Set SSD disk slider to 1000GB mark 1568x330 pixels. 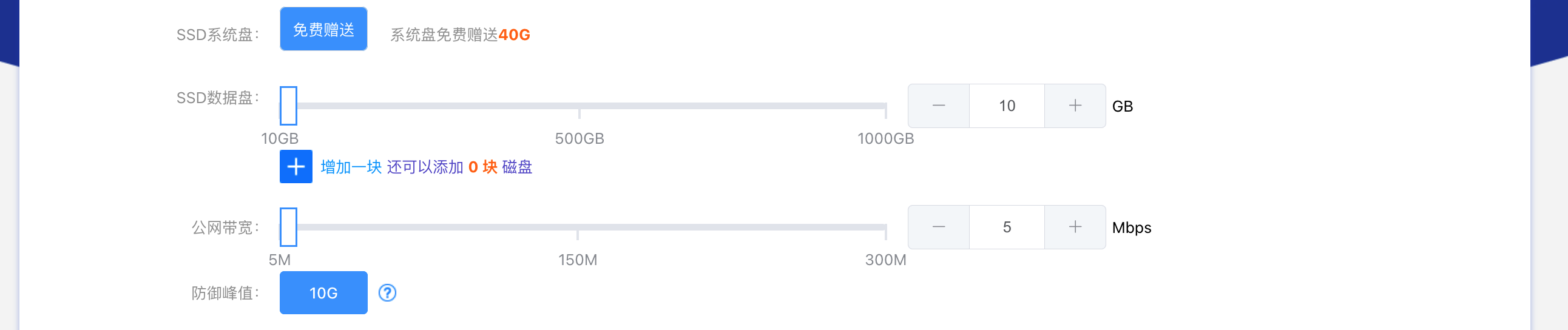(886, 106)
